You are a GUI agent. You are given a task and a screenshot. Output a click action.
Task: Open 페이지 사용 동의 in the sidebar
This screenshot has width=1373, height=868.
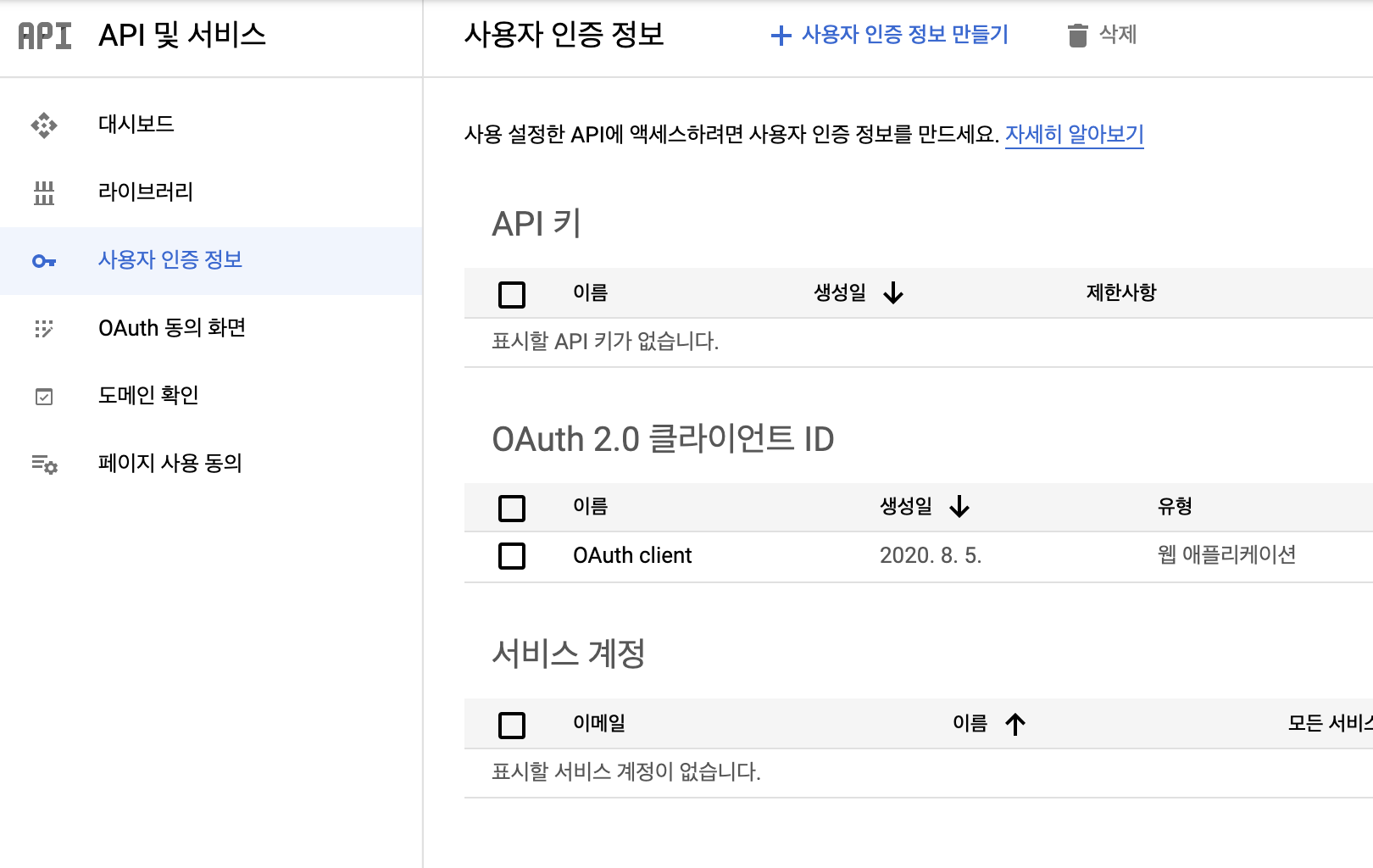[x=211, y=465]
